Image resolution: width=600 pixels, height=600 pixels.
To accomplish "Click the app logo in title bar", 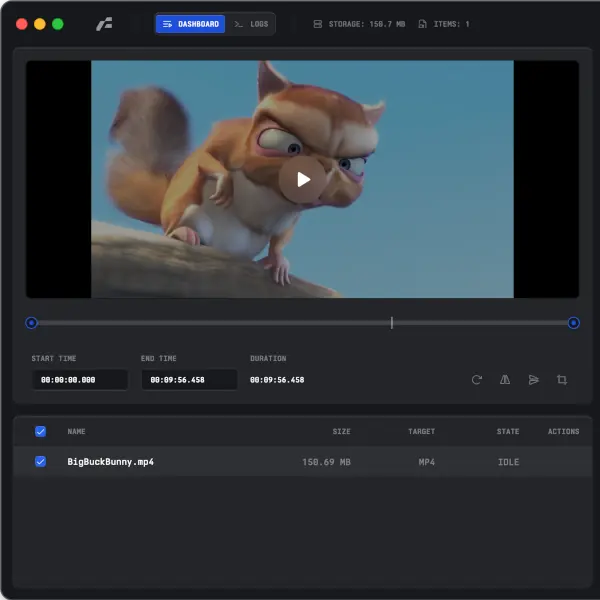I will tap(104, 24).
